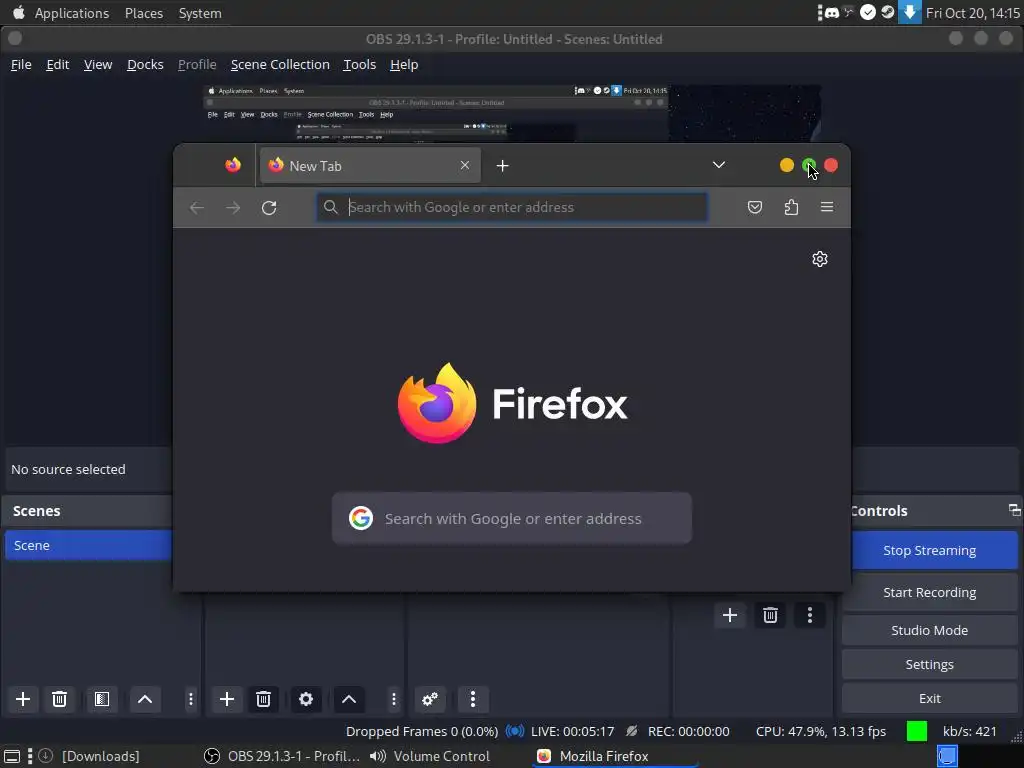Move scene up with the Scenes arrow
Screen dimensions: 1024x768
click(x=145, y=699)
